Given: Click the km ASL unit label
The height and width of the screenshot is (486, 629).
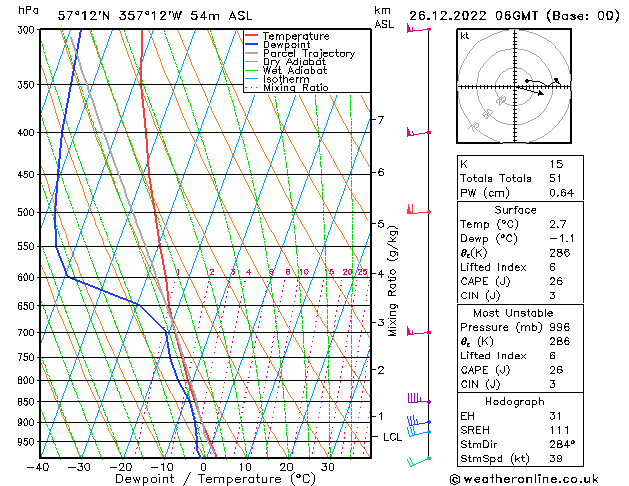Looking at the screenshot, I should point(384,17).
